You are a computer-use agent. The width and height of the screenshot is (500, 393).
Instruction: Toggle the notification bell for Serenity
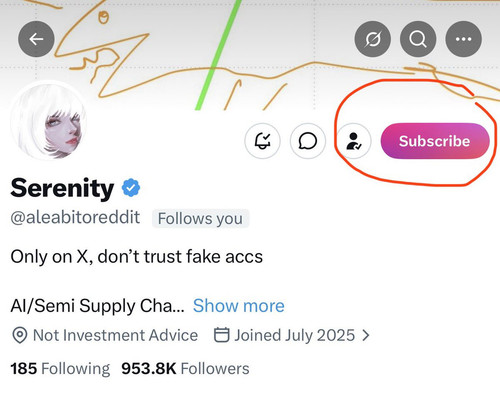[262, 141]
